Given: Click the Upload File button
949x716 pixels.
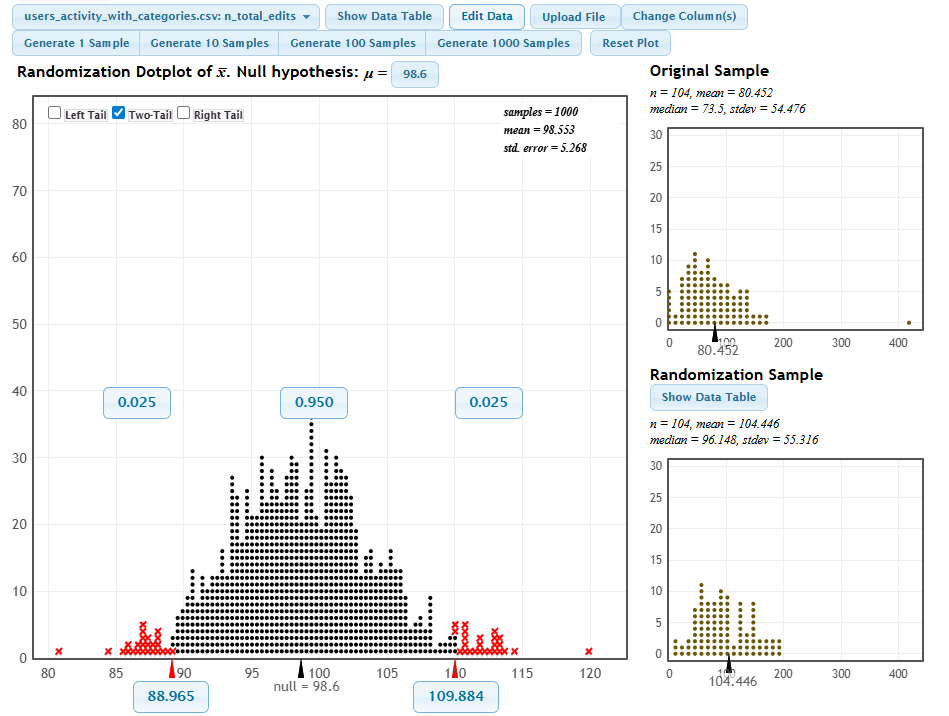Looking at the screenshot, I should (574, 17).
